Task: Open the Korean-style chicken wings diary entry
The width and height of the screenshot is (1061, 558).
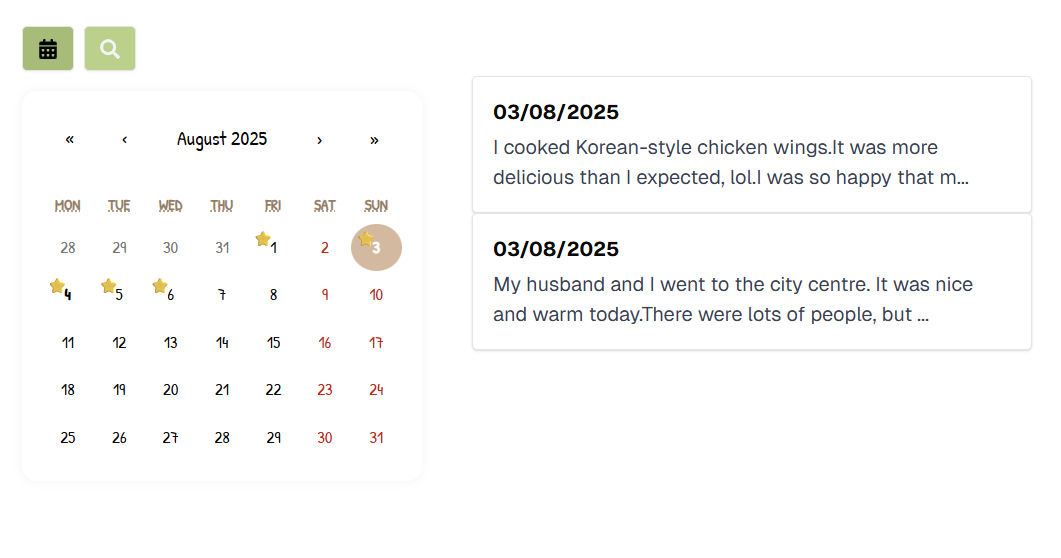Action: 752,145
